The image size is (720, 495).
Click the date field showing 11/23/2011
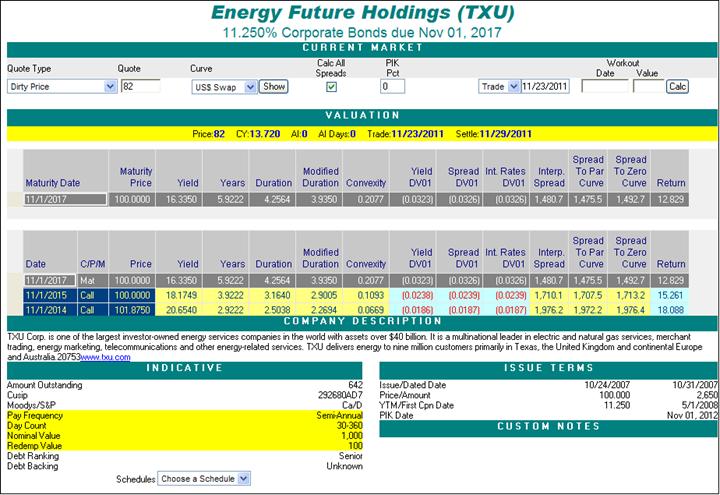click(545, 86)
